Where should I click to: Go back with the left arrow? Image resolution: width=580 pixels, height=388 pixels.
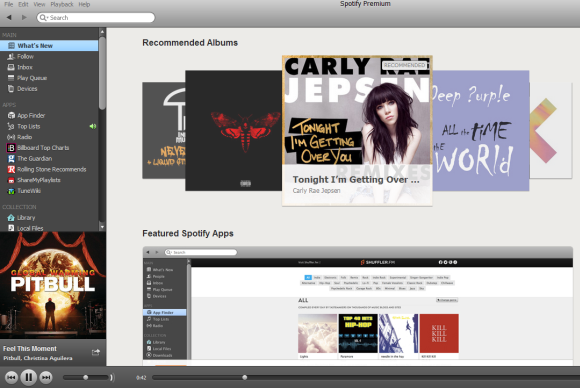9,17
